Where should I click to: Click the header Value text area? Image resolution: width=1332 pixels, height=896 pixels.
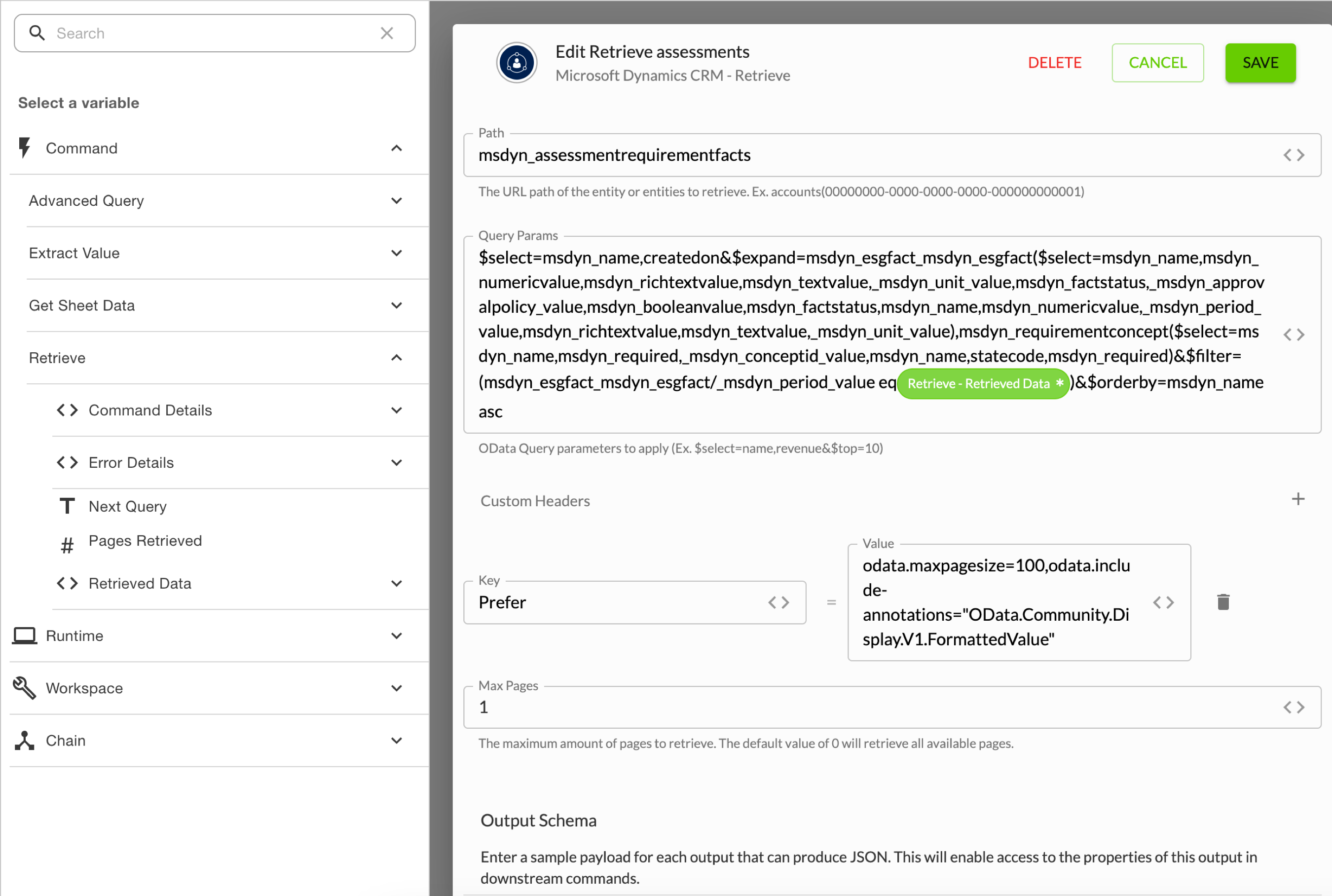1019,602
